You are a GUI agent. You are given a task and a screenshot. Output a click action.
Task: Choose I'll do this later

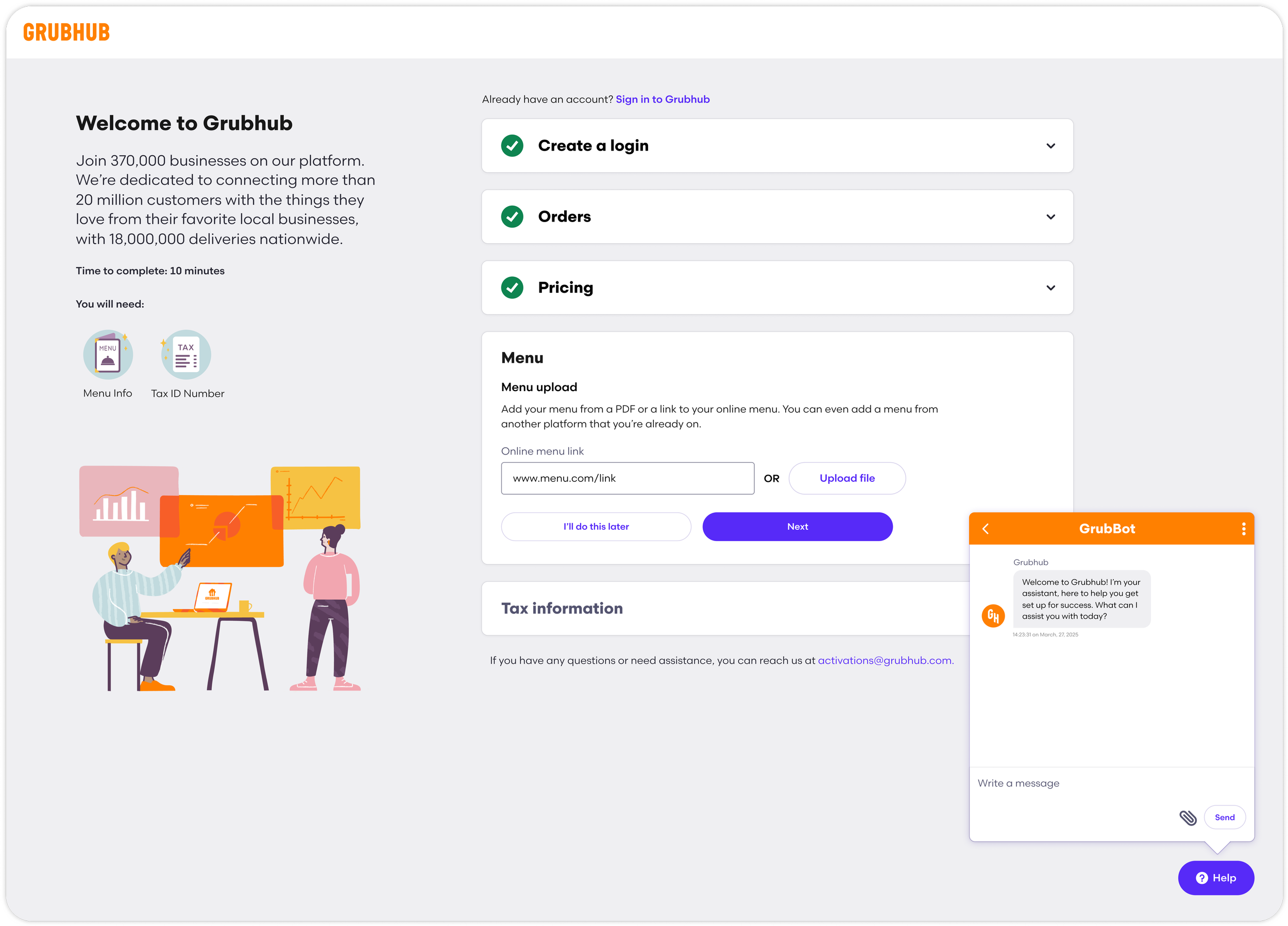[596, 527]
